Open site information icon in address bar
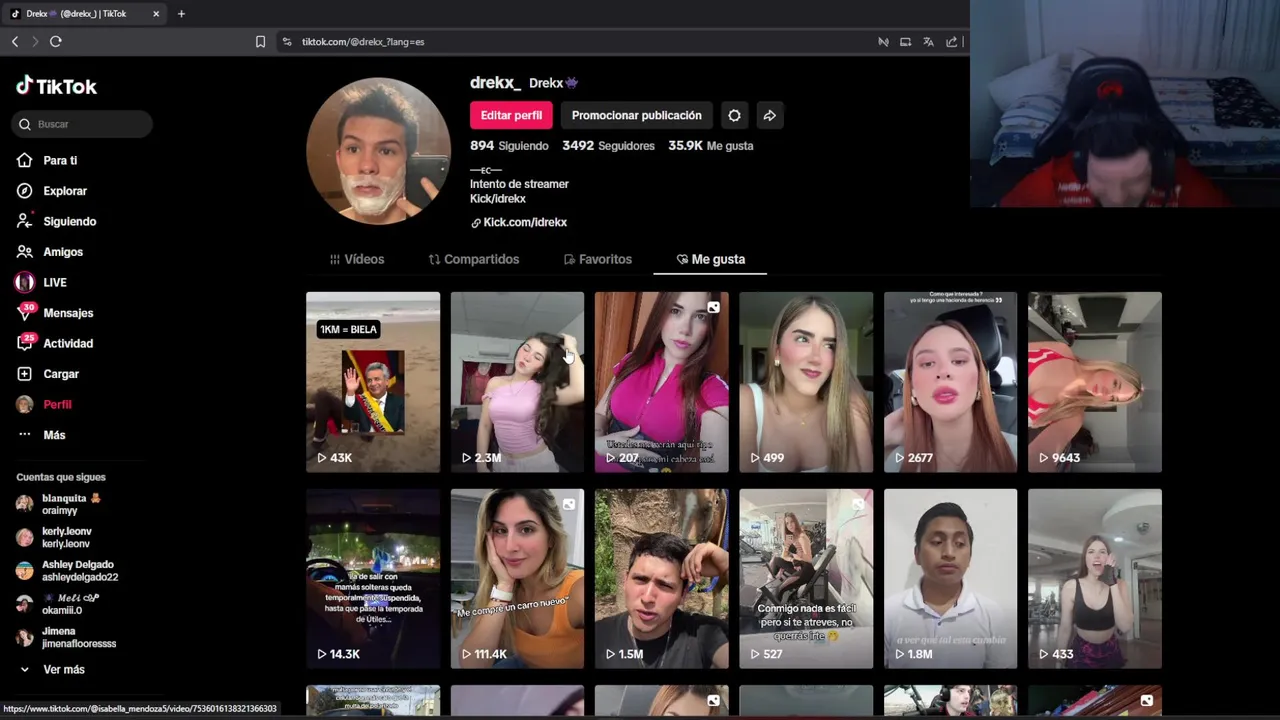1280x720 pixels. [x=287, y=42]
